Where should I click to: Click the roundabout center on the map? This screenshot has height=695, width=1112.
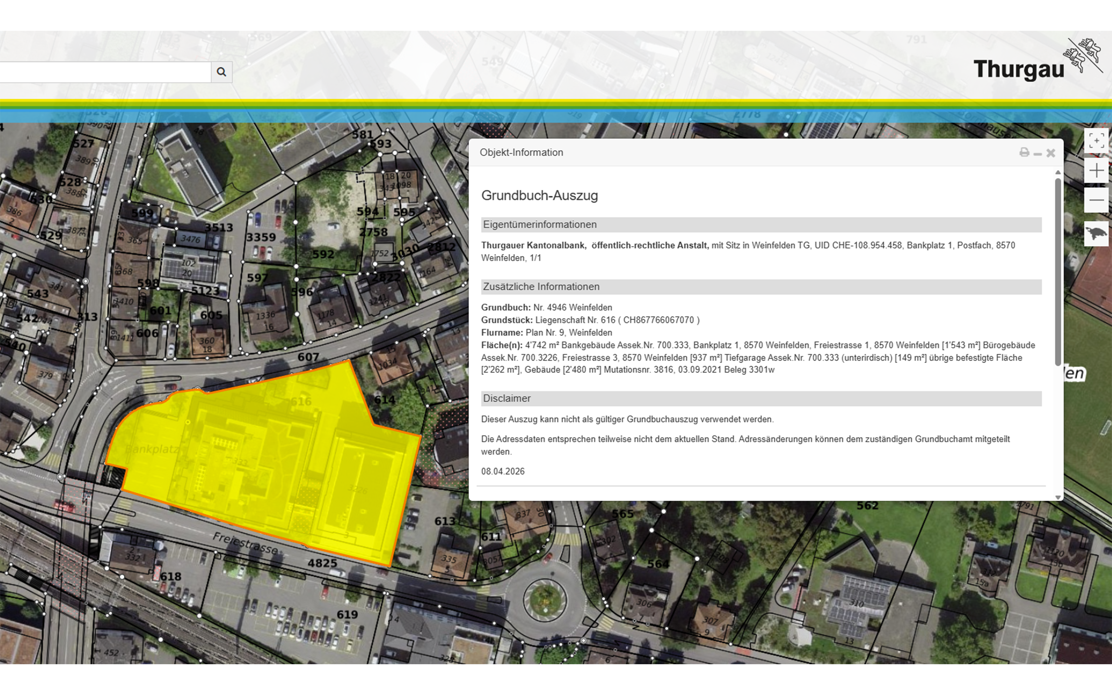pyautogui.click(x=544, y=598)
